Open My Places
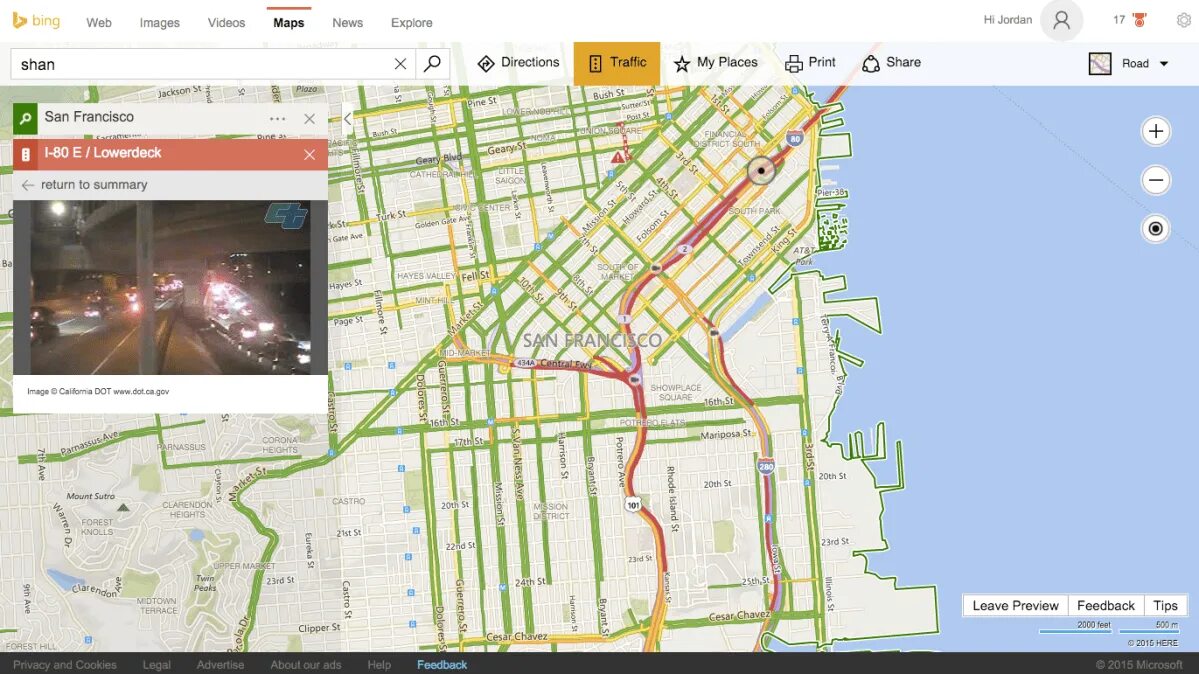1199x674 pixels. (715, 63)
